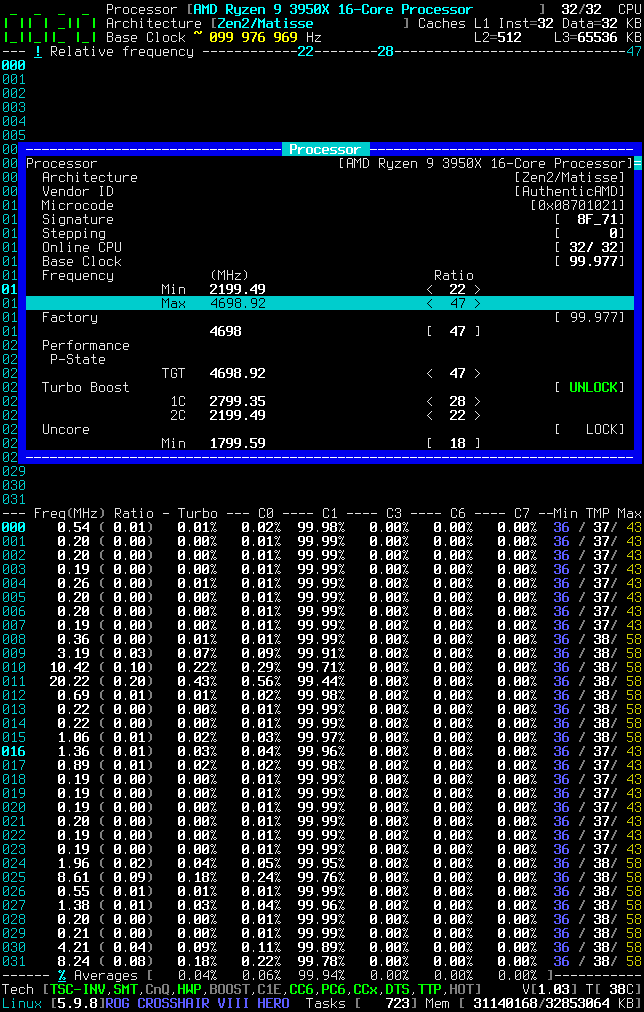The width and height of the screenshot is (644, 1012).
Task: Select CPU row 030 frequency 4.21
Action: pos(74,947)
